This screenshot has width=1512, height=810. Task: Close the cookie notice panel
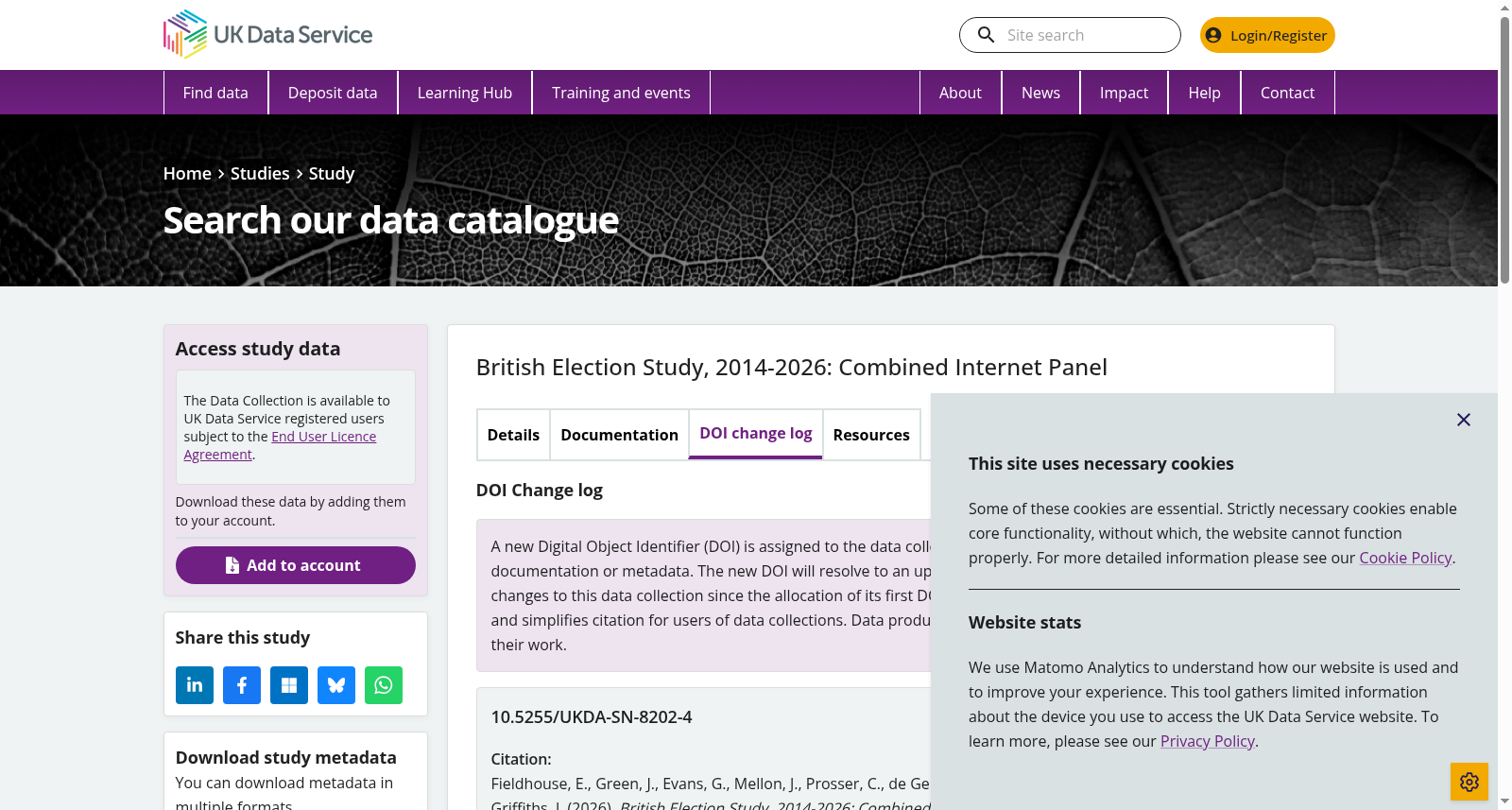pos(1464,420)
